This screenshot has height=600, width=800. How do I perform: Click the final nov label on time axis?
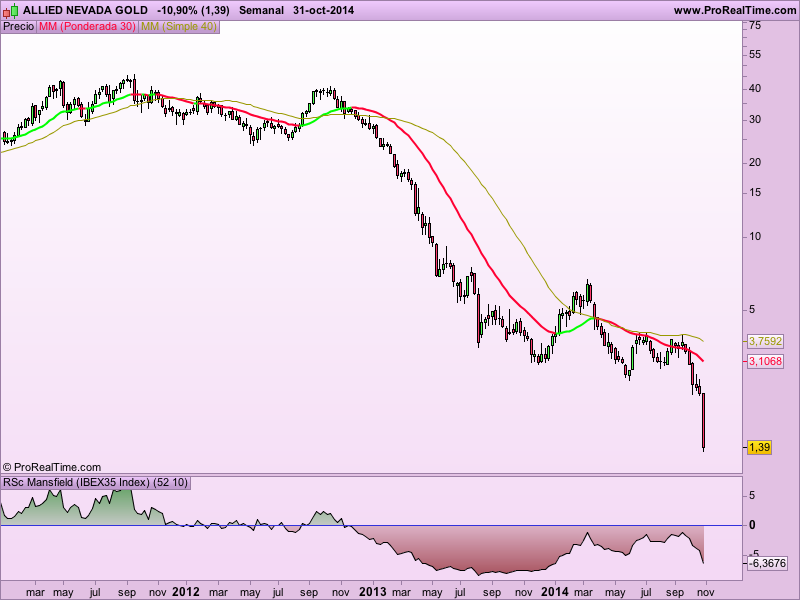706,592
